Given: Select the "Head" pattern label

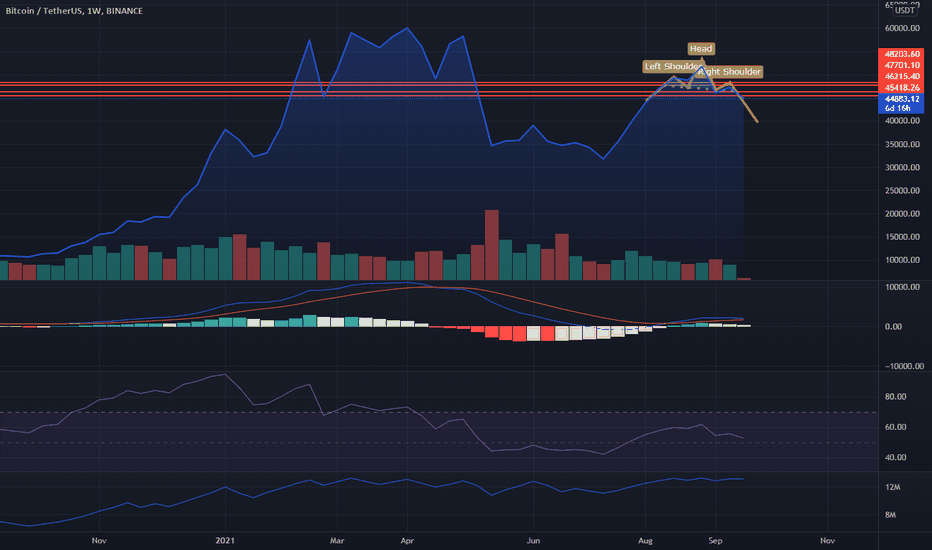Looking at the screenshot, I should click(701, 49).
